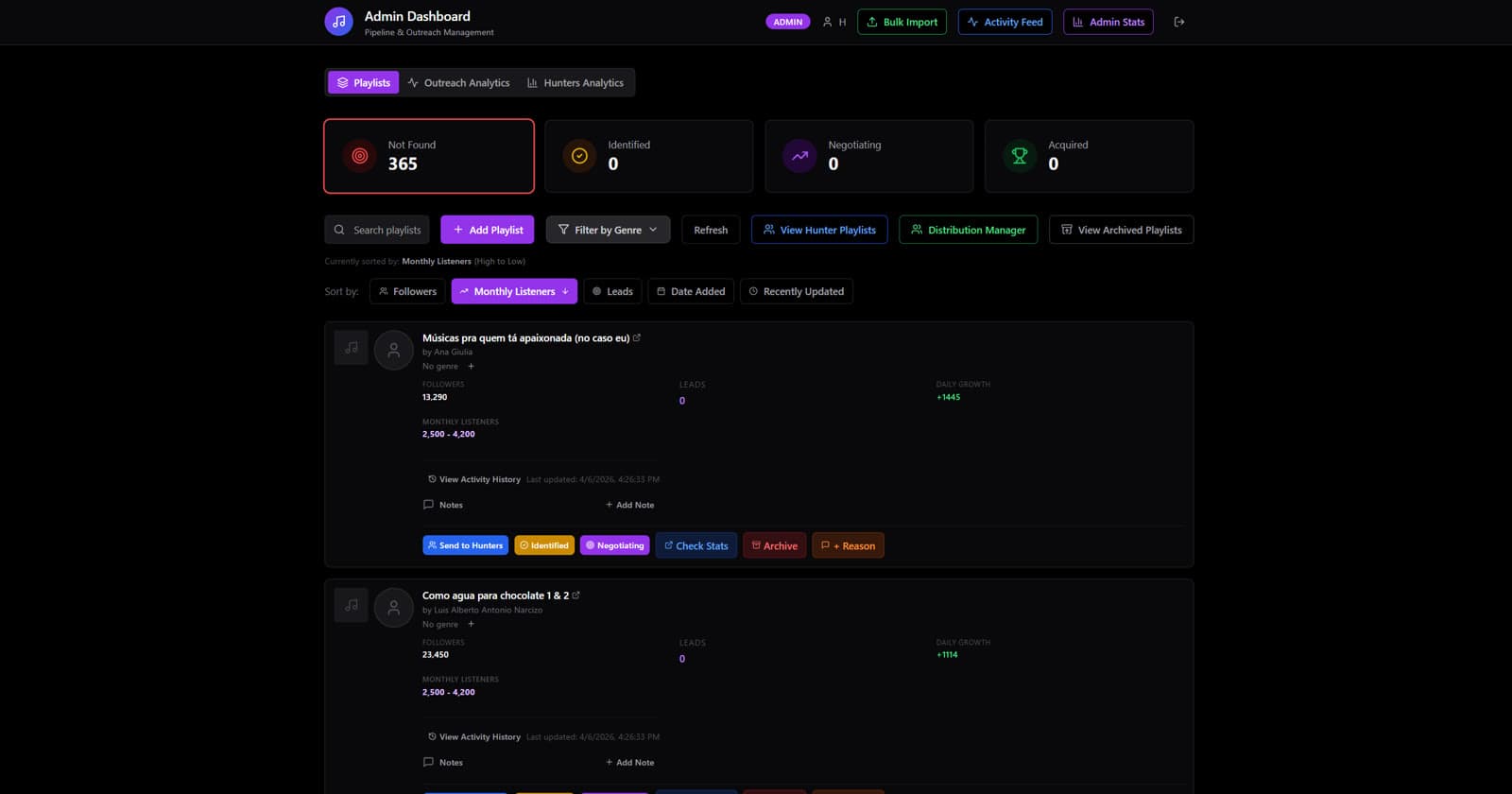Open the Filter by Genre dropdown
The height and width of the screenshot is (794, 1512).
click(608, 230)
